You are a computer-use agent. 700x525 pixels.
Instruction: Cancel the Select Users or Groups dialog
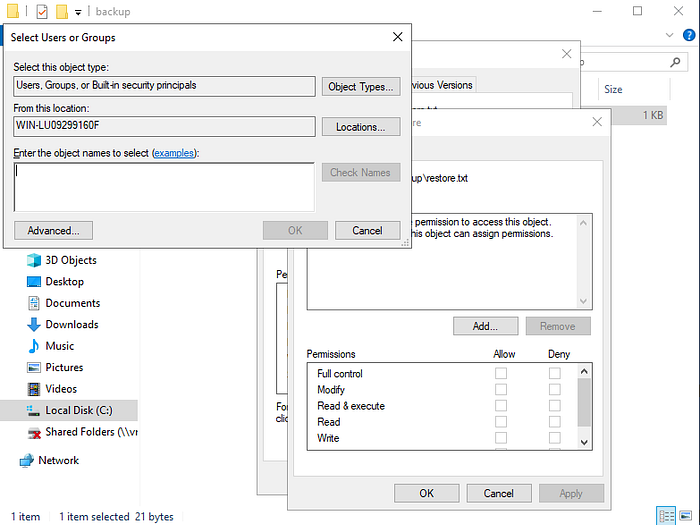367,230
